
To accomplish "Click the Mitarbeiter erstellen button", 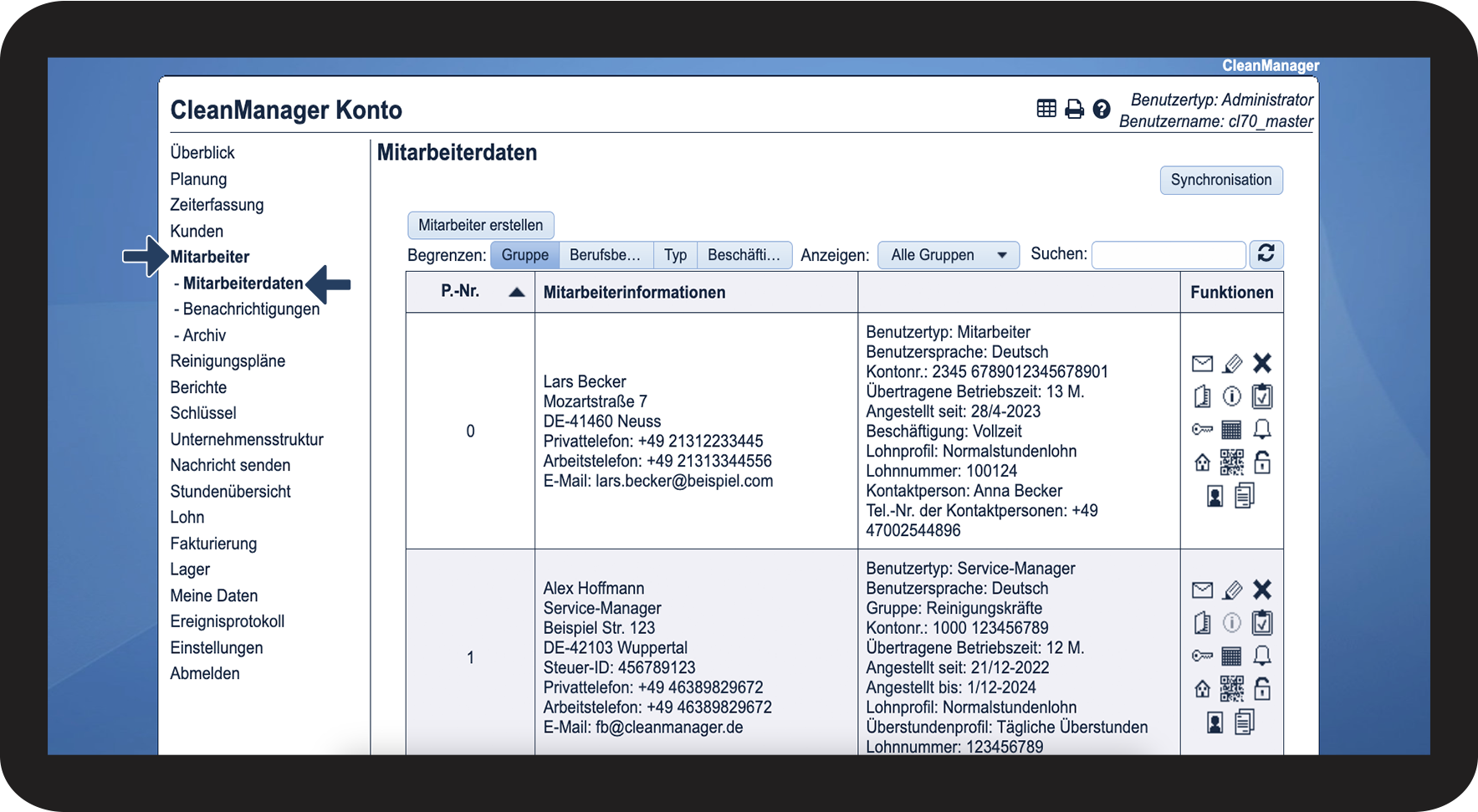I will coord(480,225).
